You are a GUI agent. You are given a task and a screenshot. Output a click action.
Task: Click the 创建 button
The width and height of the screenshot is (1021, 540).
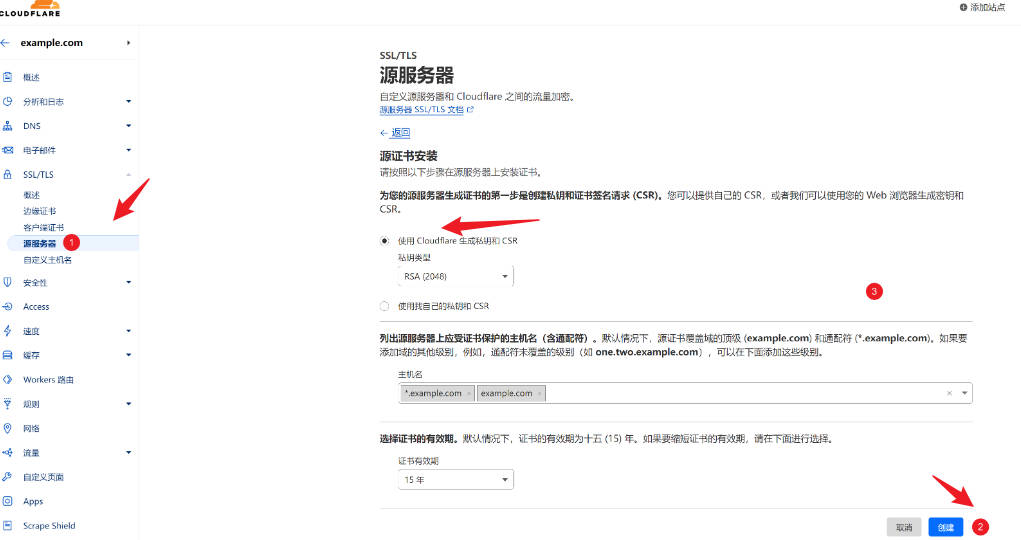pos(945,527)
